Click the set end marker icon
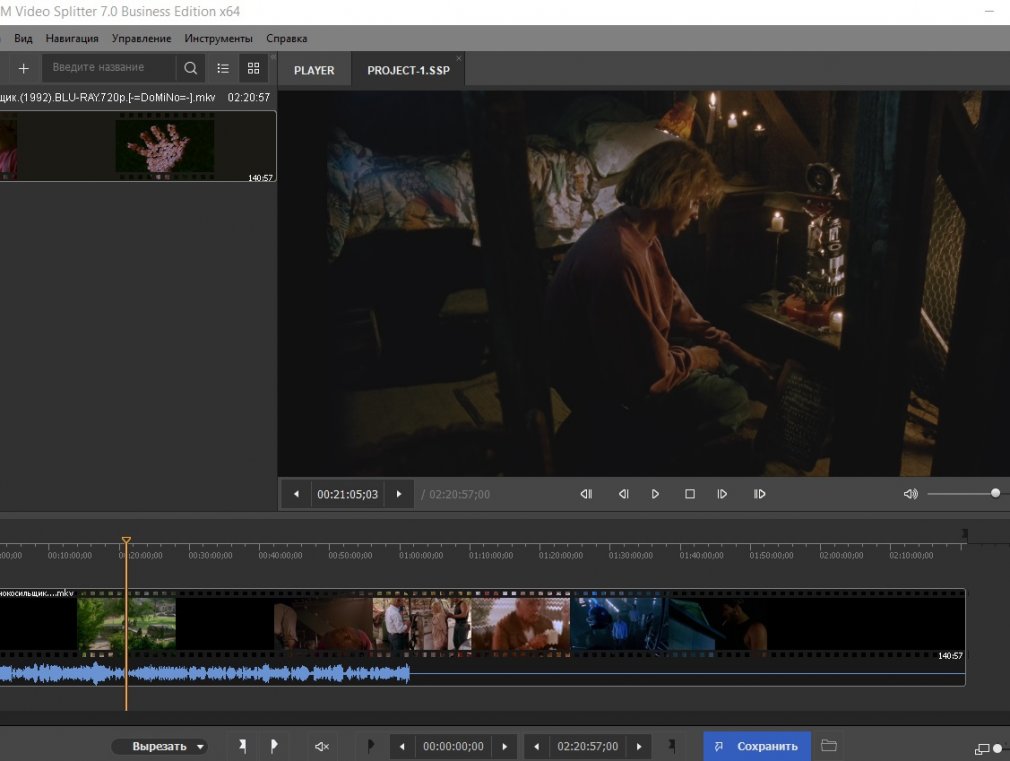1010x761 pixels. [671, 746]
